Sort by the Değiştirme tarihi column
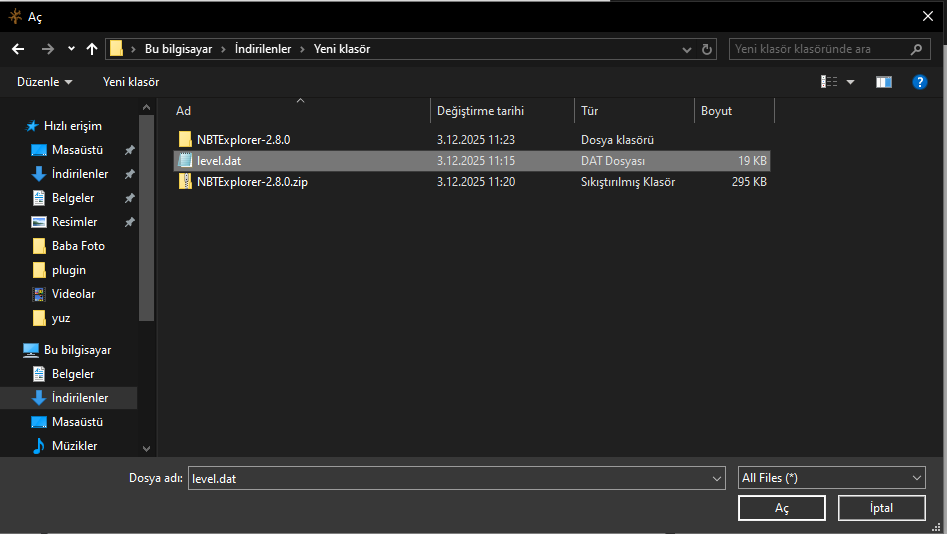The width and height of the screenshot is (947, 534). point(480,111)
